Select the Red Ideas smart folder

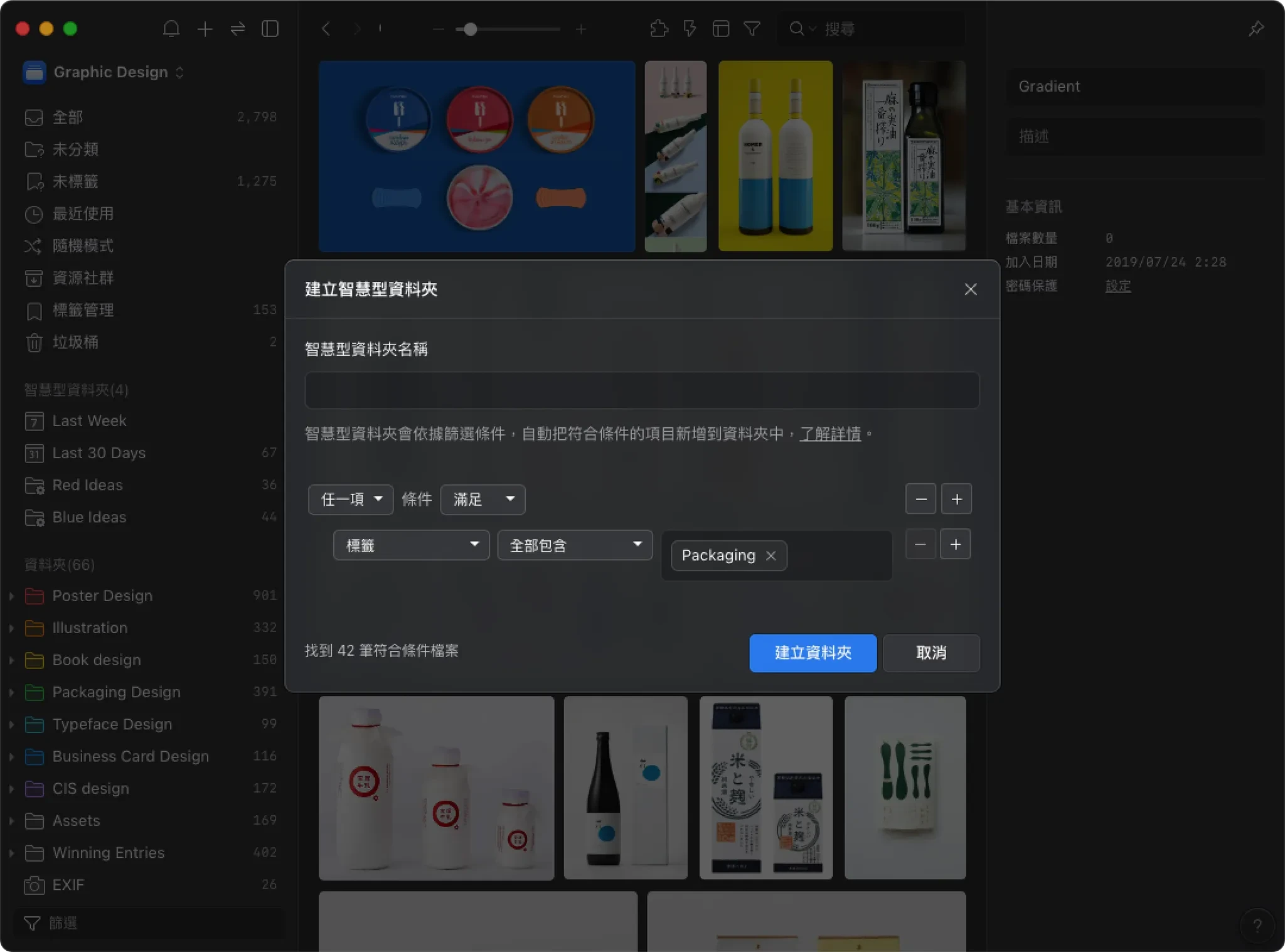point(149,485)
